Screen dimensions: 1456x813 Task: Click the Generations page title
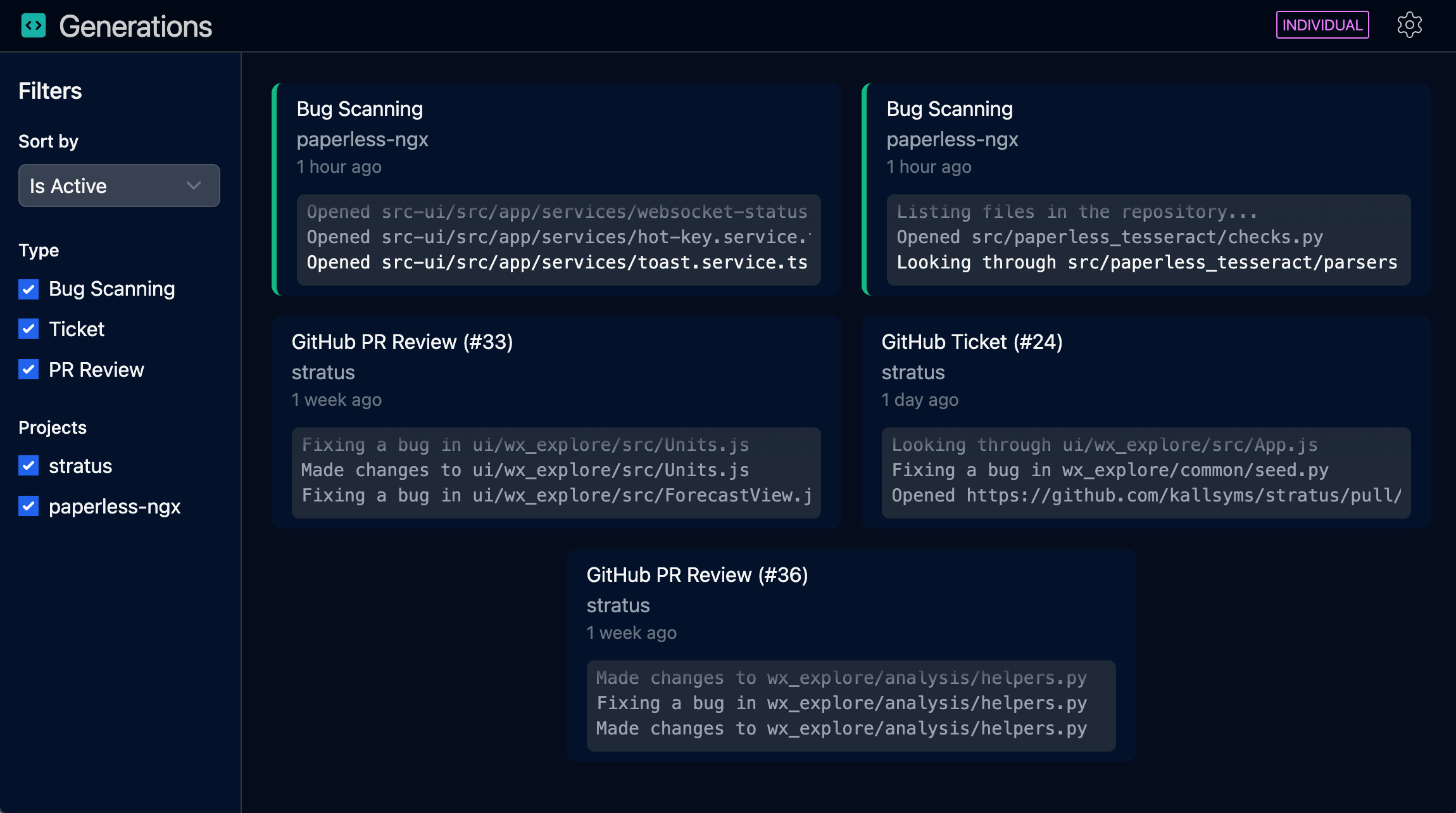tap(135, 26)
